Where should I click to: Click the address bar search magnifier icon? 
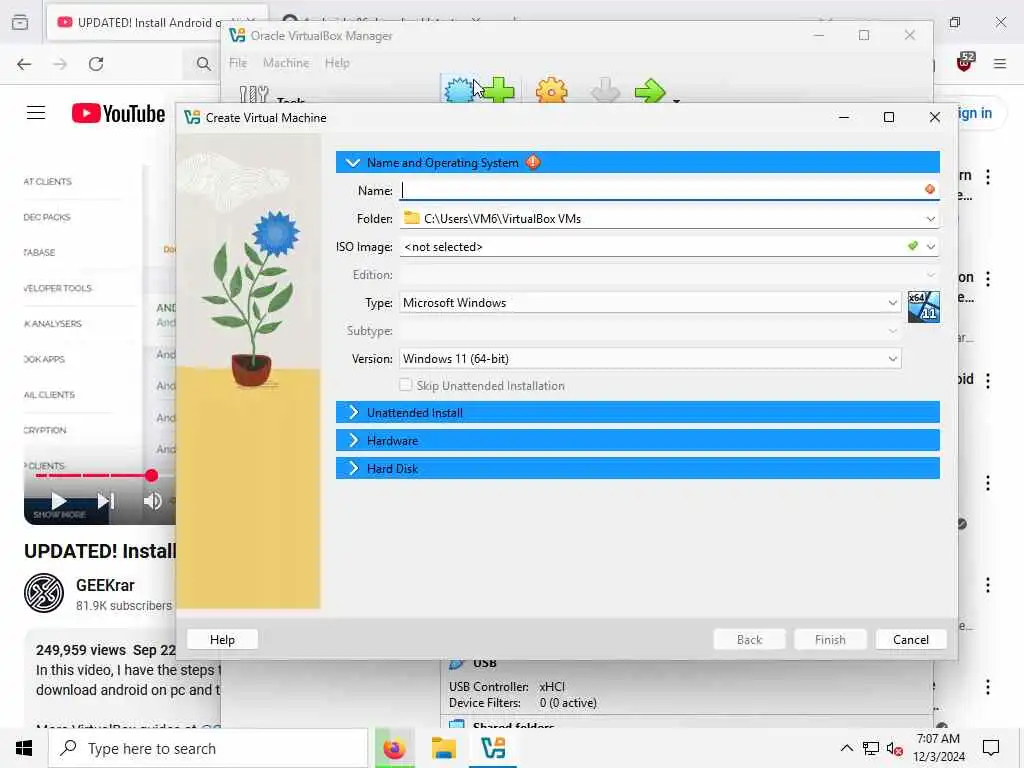(x=204, y=64)
